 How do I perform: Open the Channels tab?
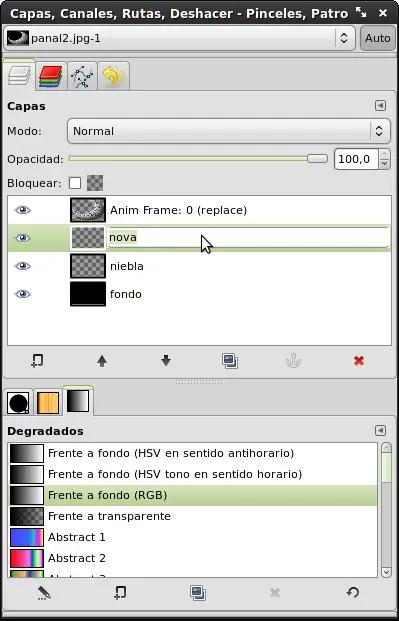click(x=51, y=76)
